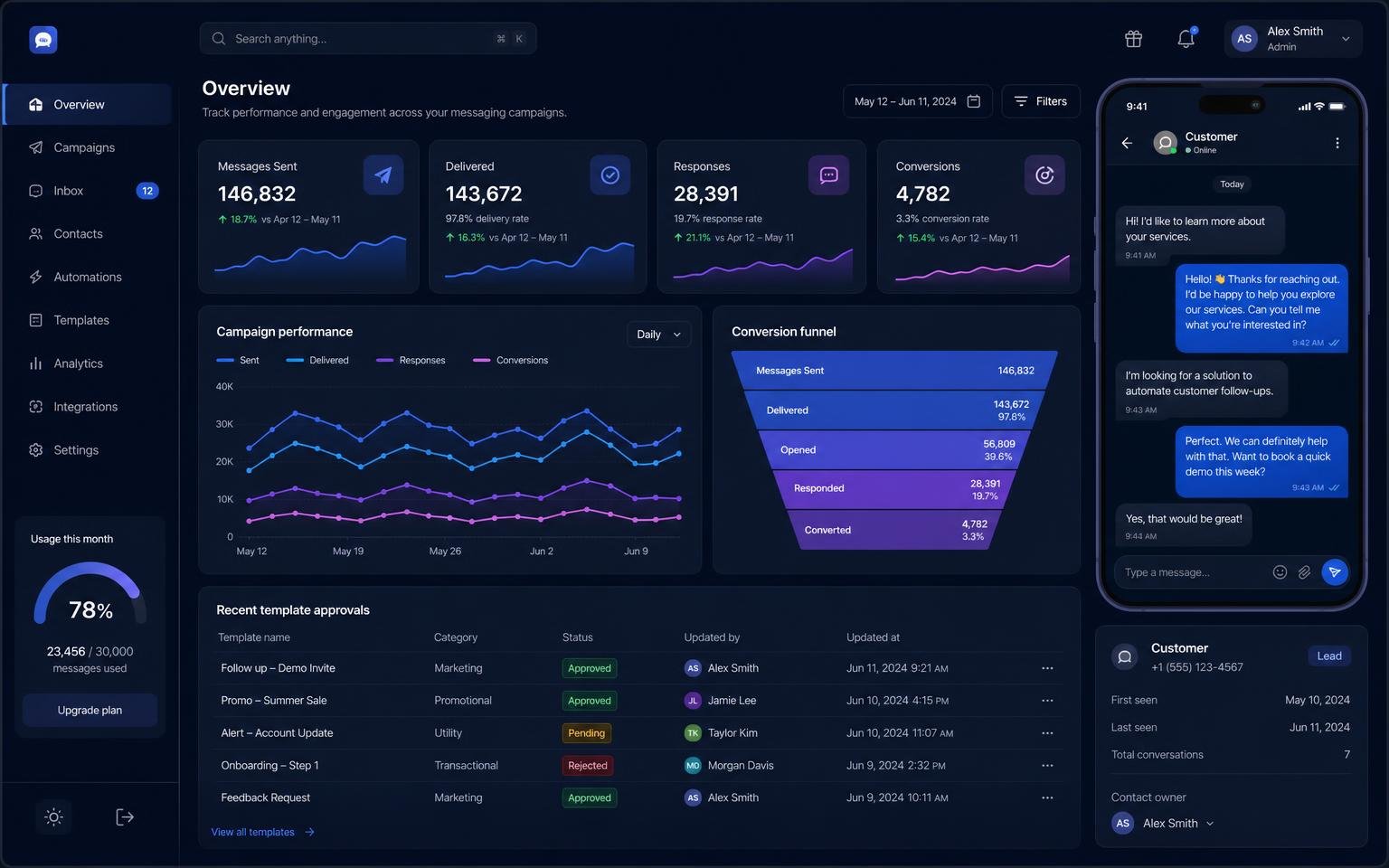Open the gift rewards icon
The width and height of the screenshot is (1389, 868).
point(1133,39)
